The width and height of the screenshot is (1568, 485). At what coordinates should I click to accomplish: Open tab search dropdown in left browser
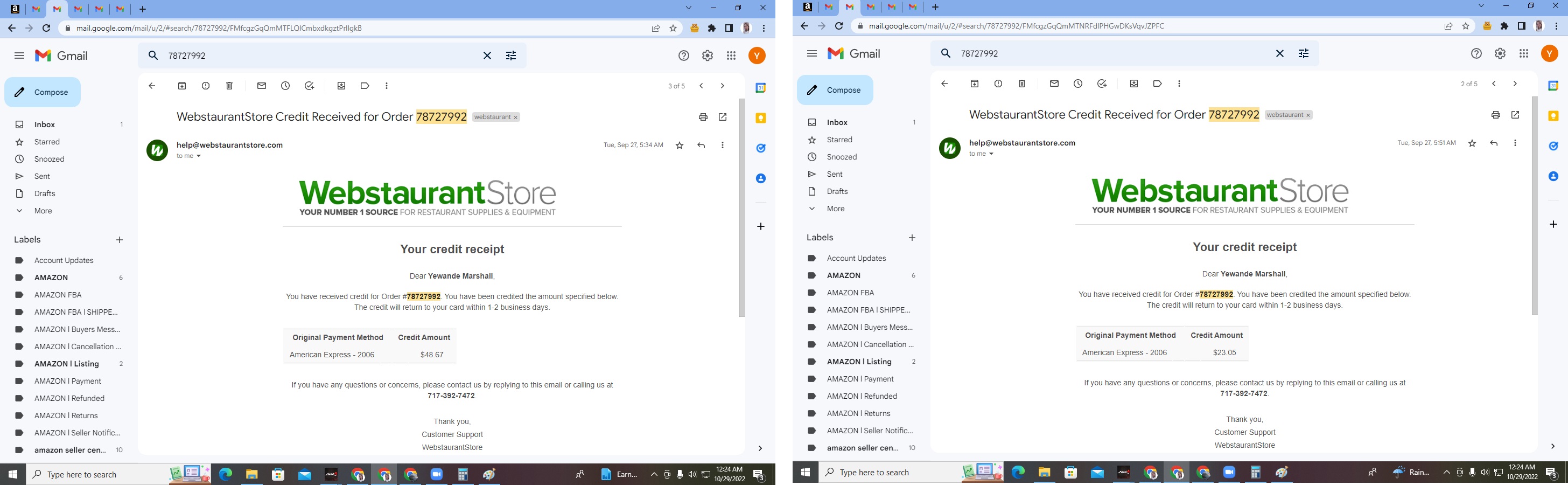(x=689, y=9)
